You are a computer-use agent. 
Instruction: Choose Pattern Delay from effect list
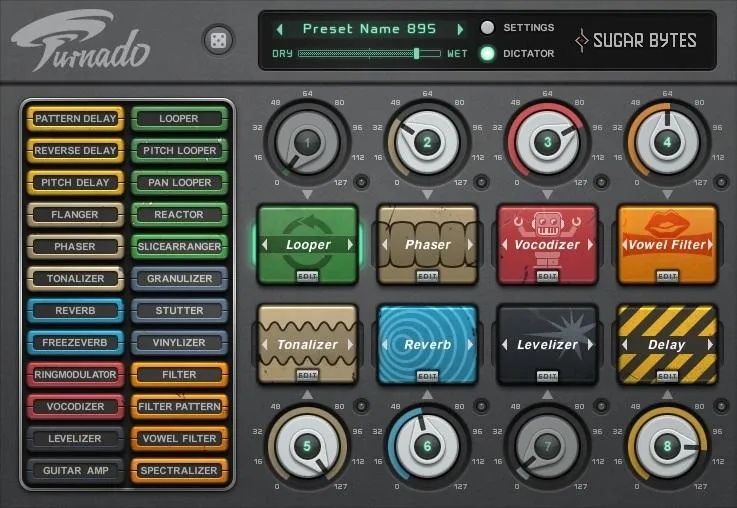76,118
